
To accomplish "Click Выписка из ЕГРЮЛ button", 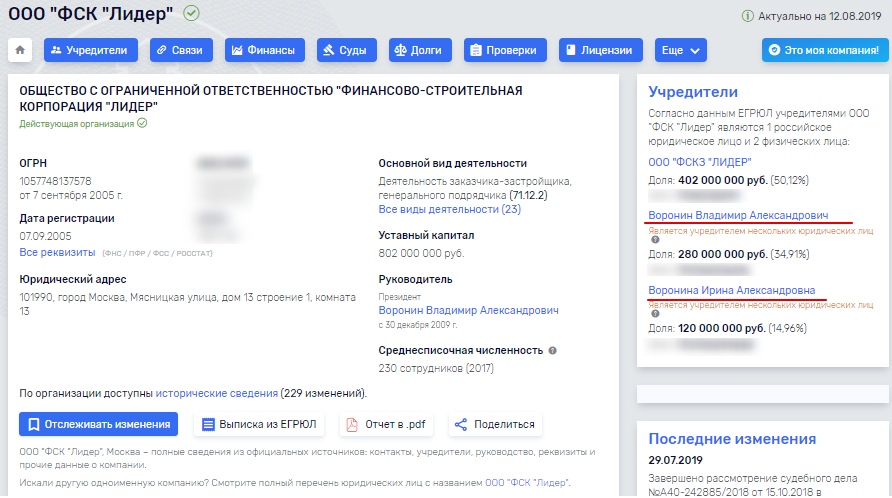I will [x=259, y=424].
